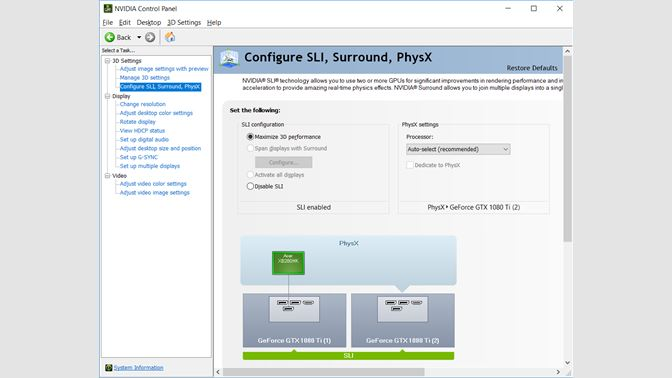672x378 pixels.
Task: Click the horizontal scrollbar thumb
Action: coord(324,372)
